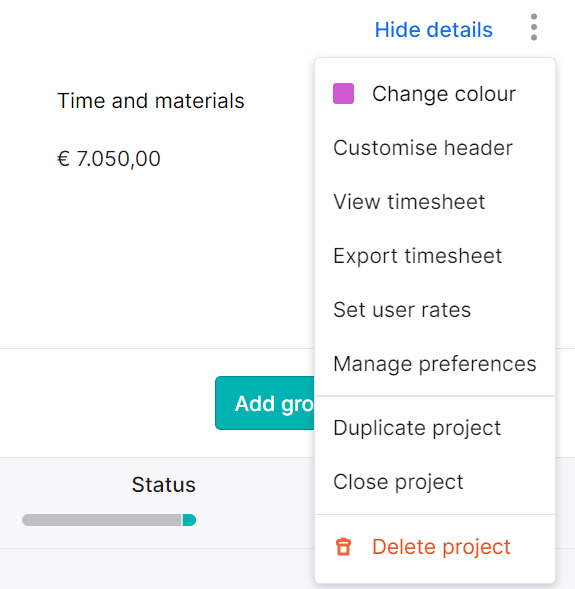Screen dimensions: 575x589
Task: Choose View timesheet from menu
Action: click(435, 202)
